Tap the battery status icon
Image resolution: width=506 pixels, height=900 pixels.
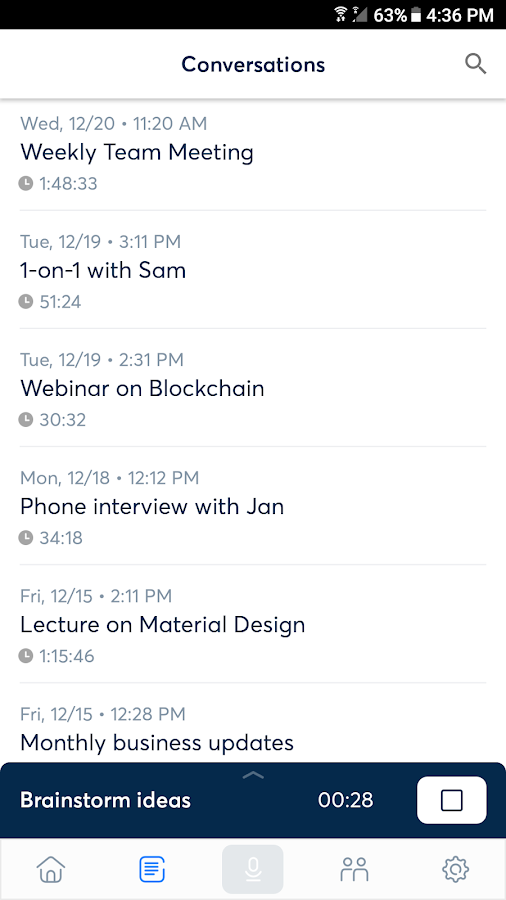pyautogui.click(x=416, y=15)
